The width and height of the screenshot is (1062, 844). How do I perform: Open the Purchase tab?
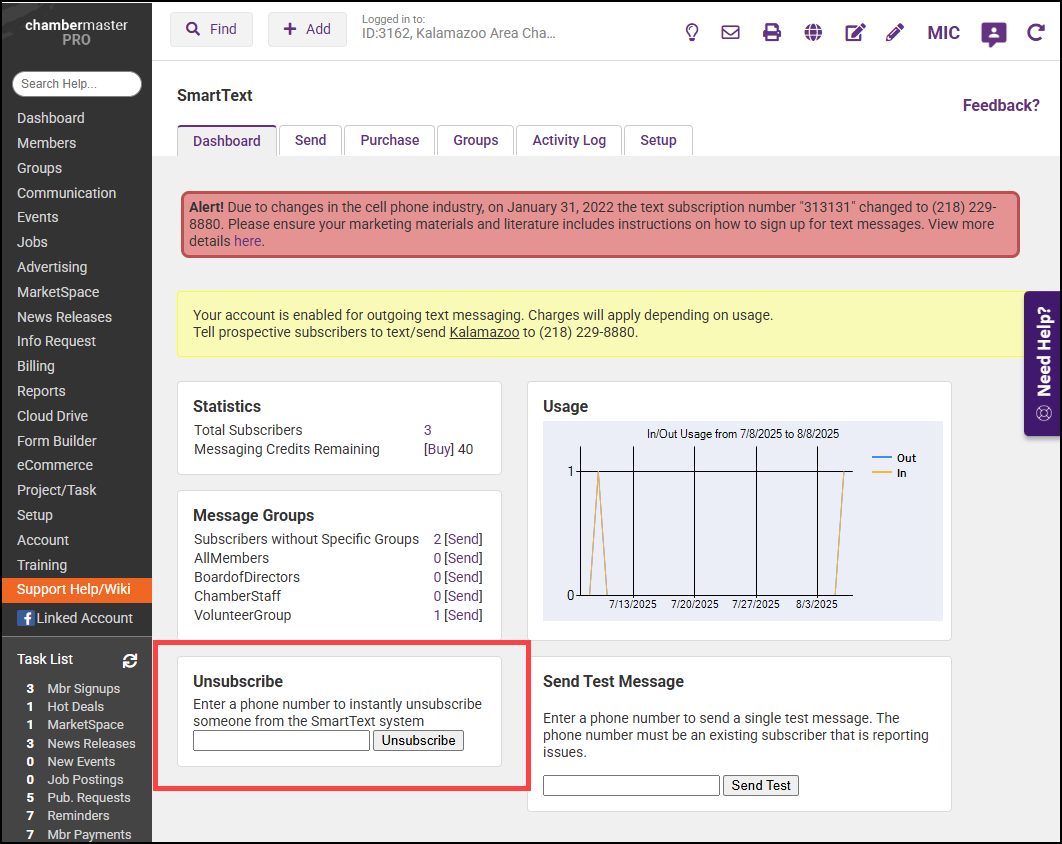tap(390, 140)
